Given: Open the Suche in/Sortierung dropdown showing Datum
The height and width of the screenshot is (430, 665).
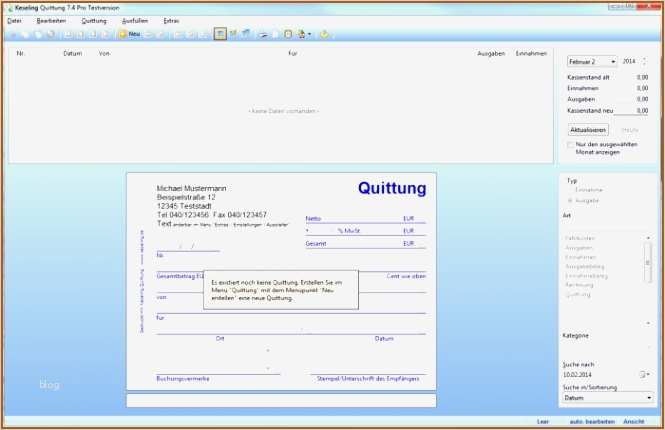Looking at the screenshot, I should pos(608,398).
